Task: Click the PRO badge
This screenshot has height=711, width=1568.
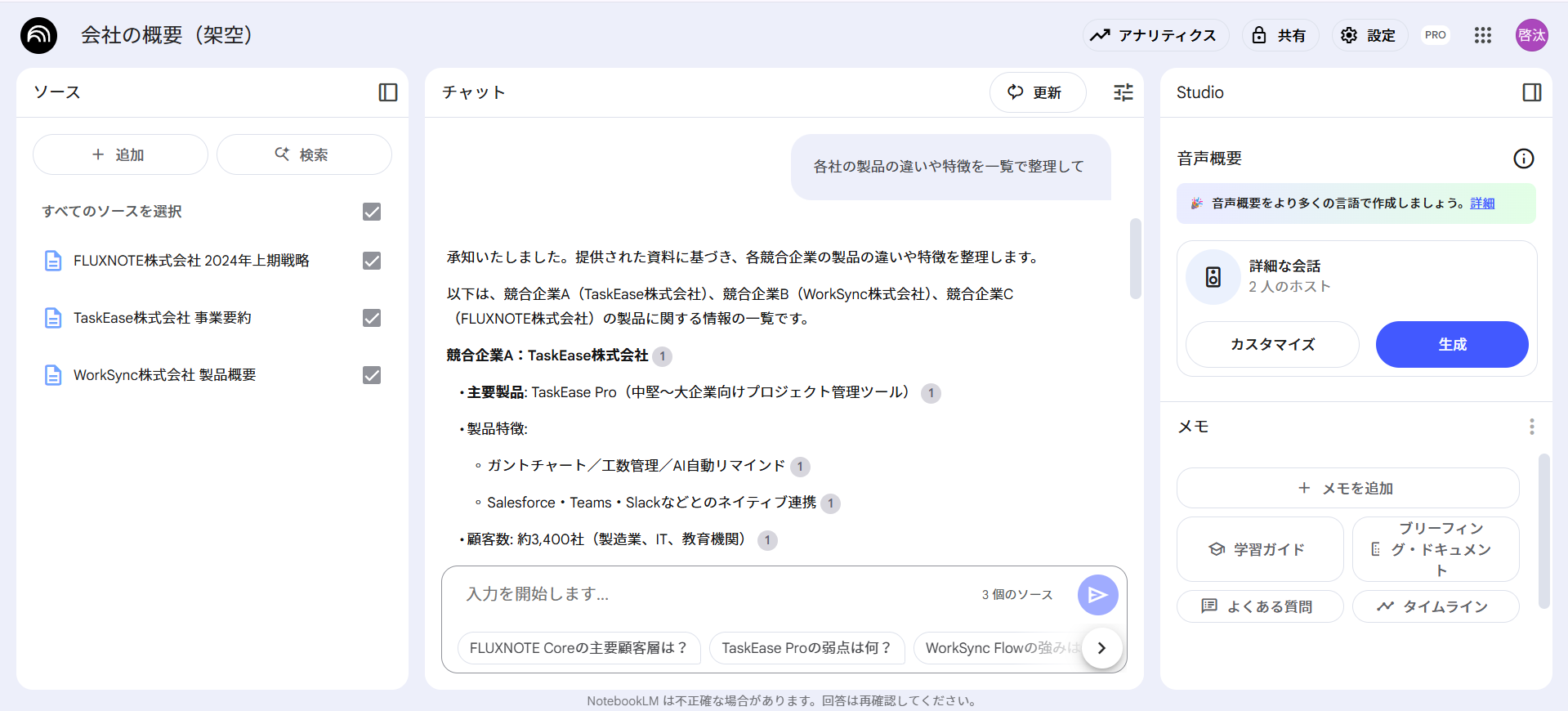Action: [x=1435, y=35]
